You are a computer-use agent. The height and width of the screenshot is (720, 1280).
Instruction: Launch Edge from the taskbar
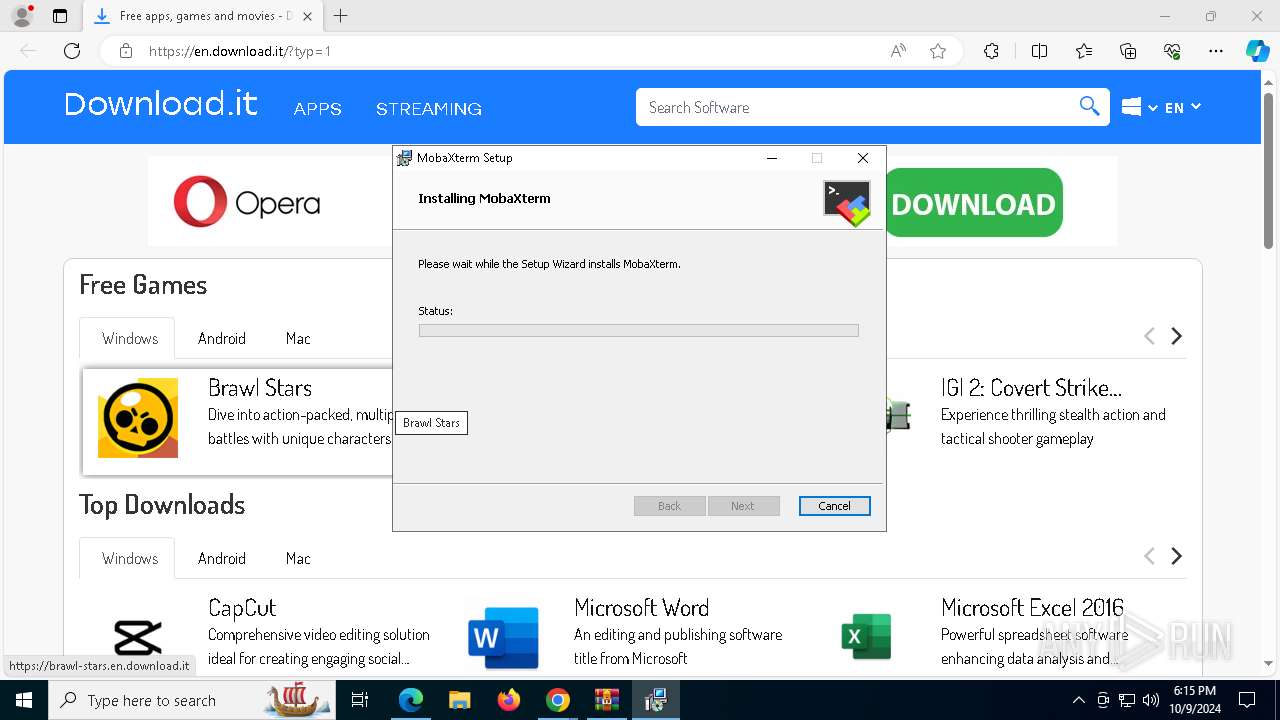(411, 700)
